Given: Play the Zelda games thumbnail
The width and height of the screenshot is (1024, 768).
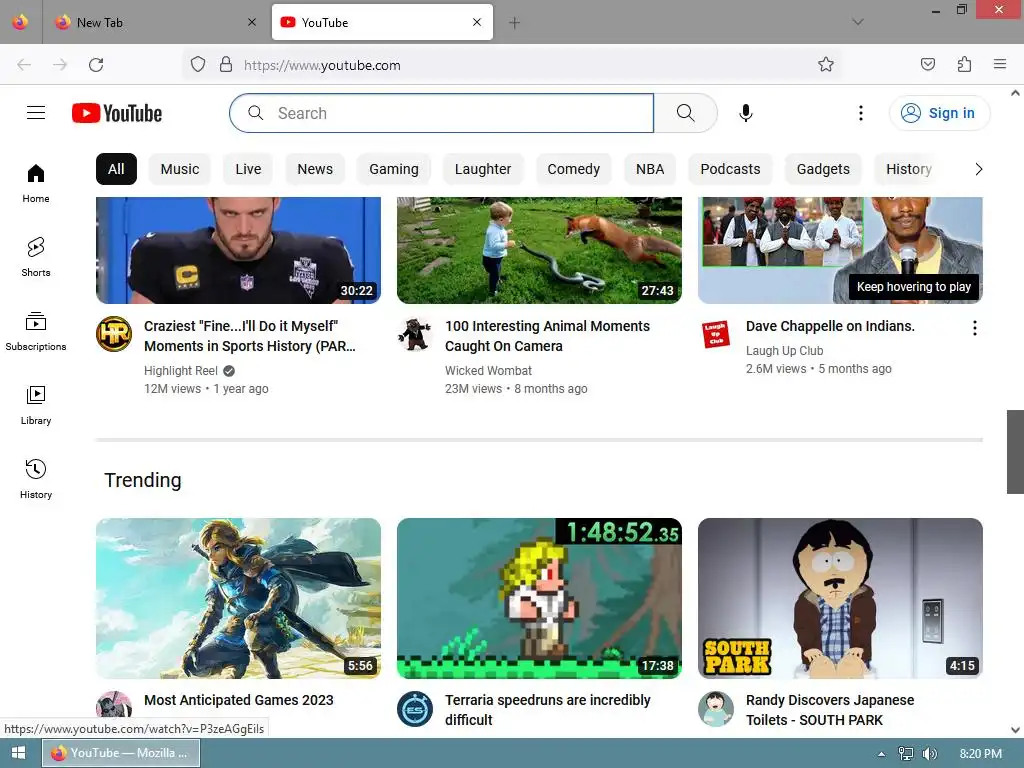Looking at the screenshot, I should coord(238,598).
